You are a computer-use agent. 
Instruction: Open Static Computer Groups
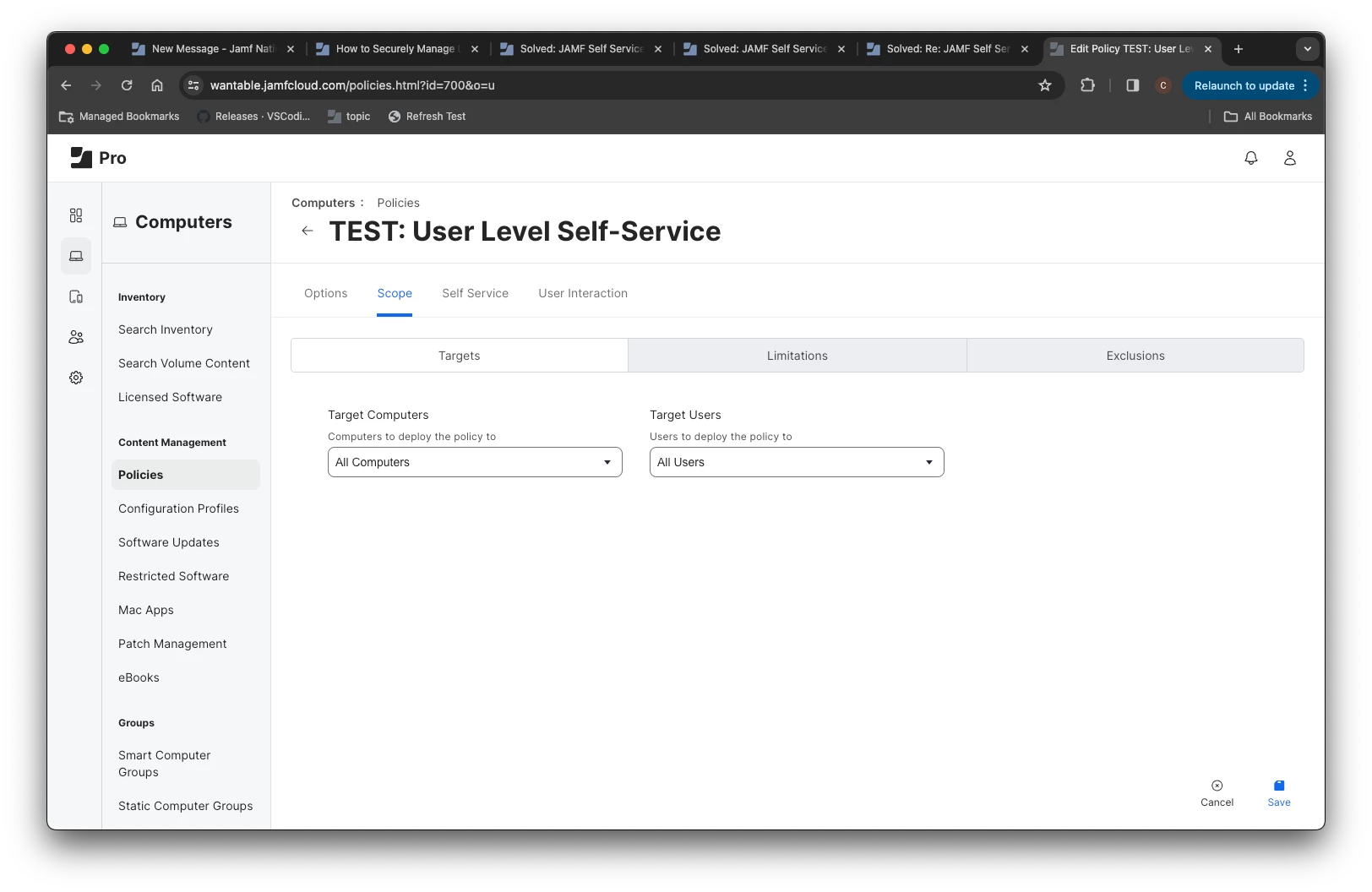[185, 806]
